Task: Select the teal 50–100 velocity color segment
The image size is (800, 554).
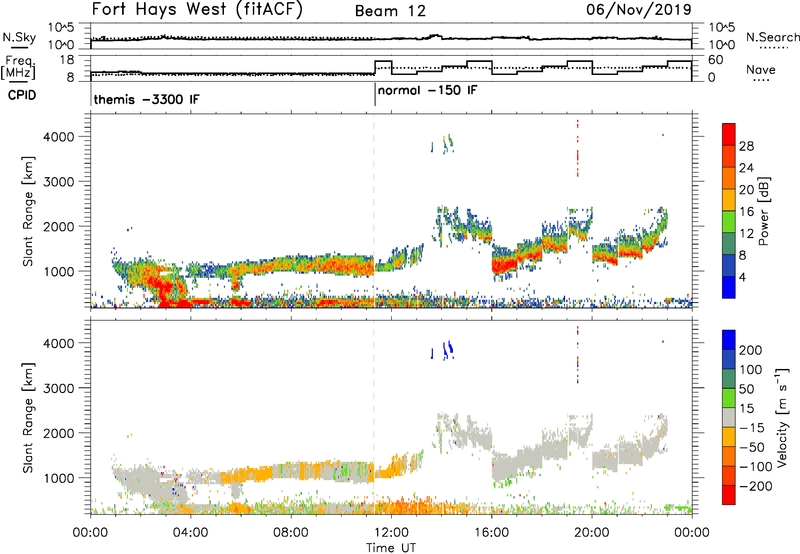Action: [x=729, y=380]
